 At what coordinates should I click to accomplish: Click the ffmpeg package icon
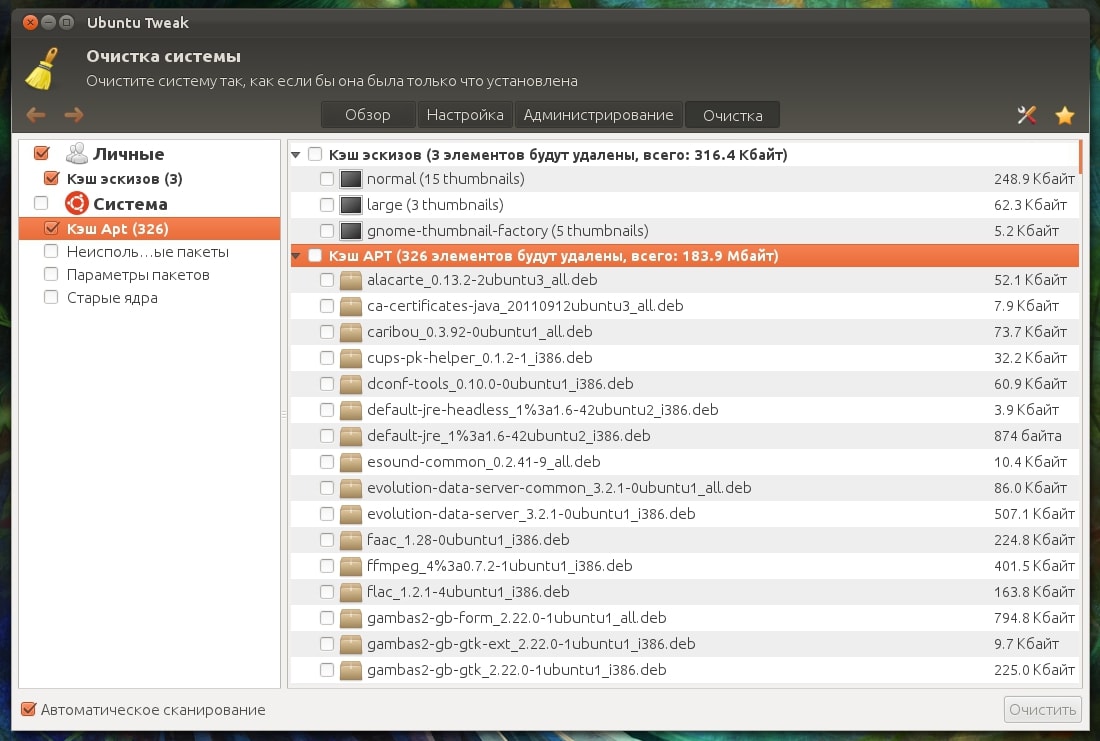351,566
